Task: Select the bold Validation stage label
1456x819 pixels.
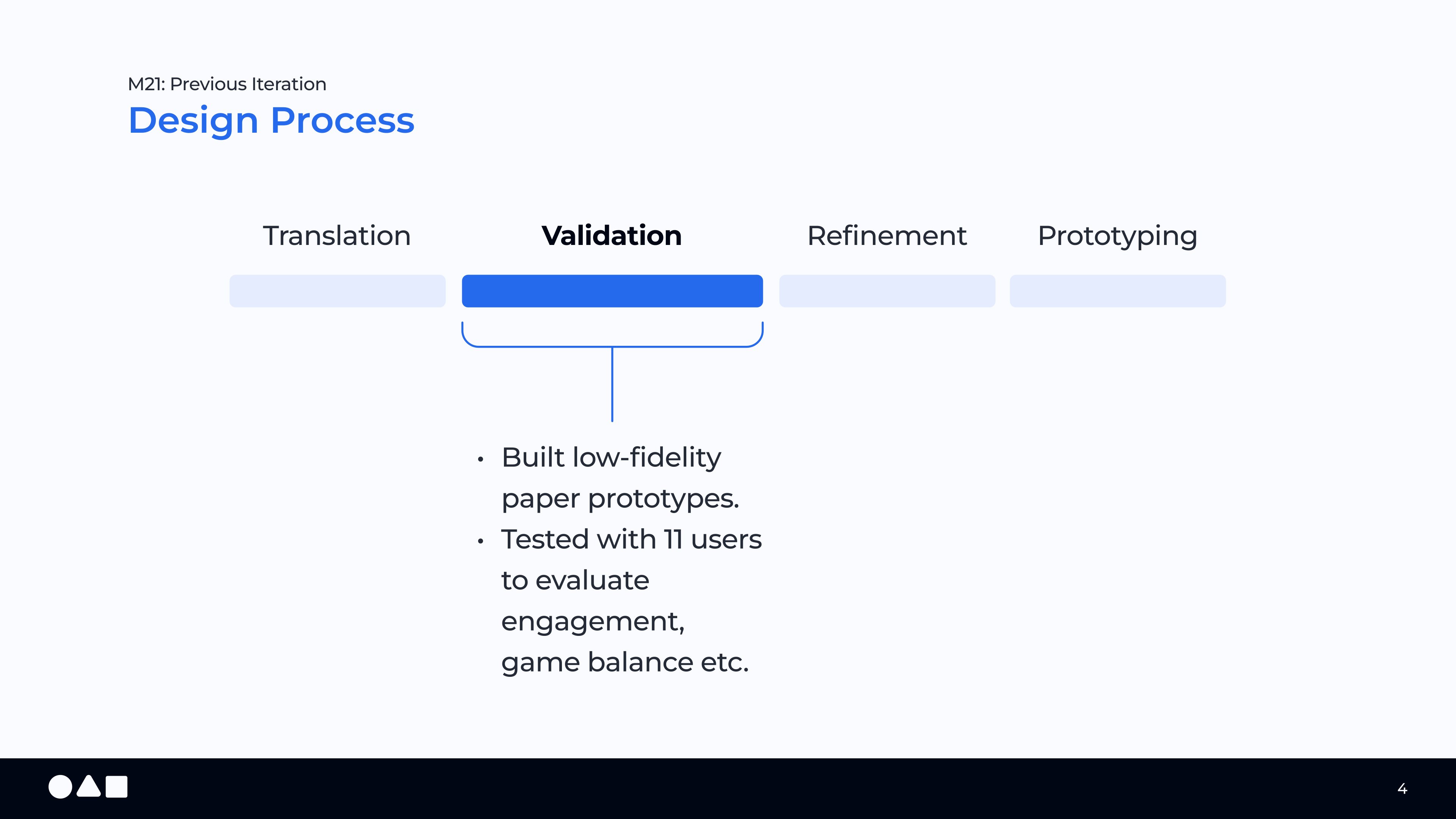Action: (x=612, y=236)
